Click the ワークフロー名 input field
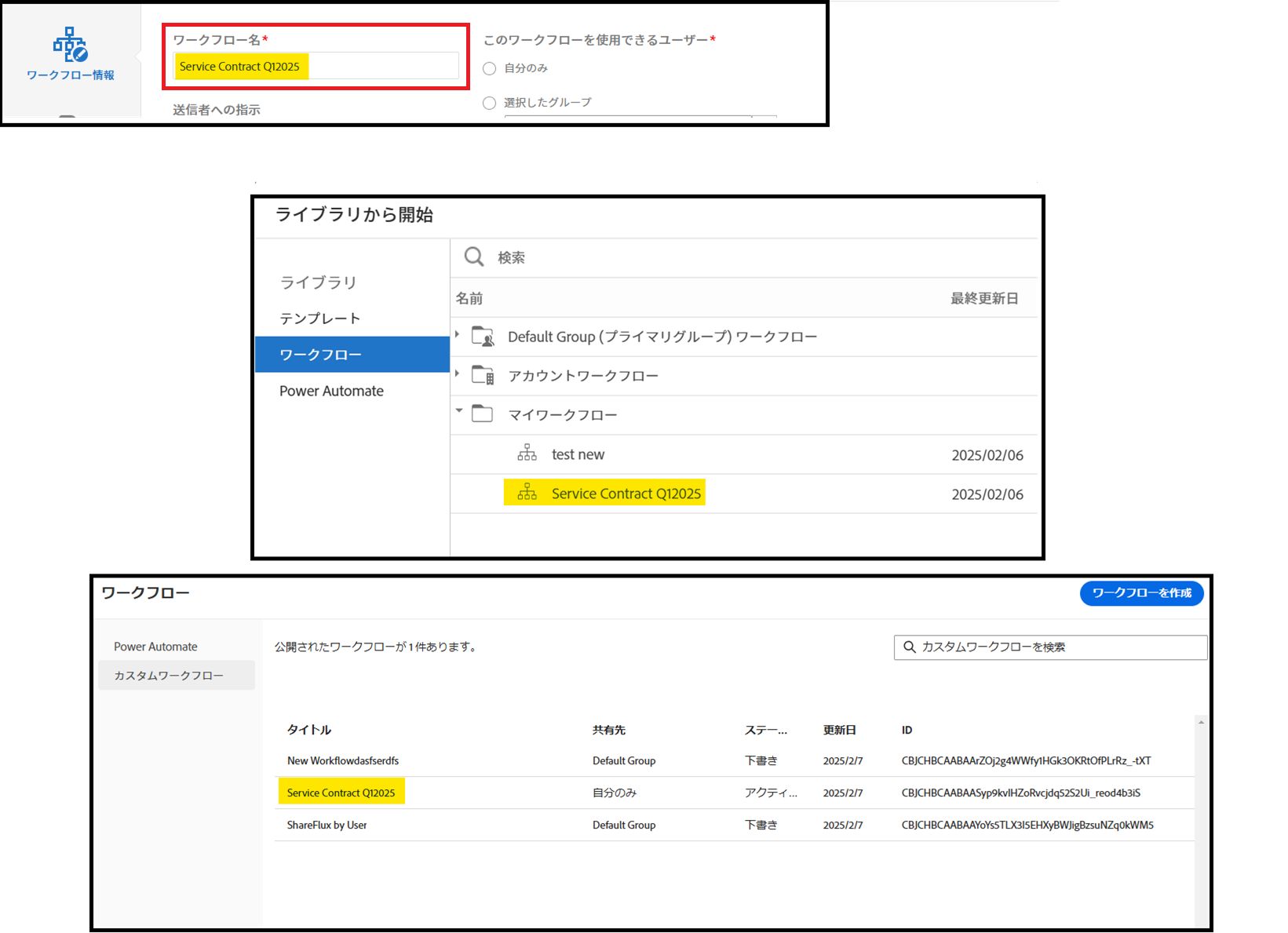This screenshot has height=933, width=1288. (316, 66)
